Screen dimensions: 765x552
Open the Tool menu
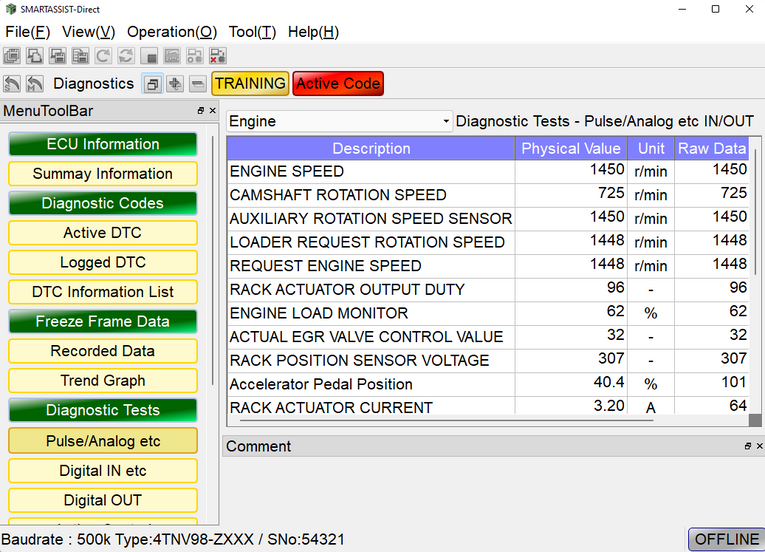[x=252, y=31]
